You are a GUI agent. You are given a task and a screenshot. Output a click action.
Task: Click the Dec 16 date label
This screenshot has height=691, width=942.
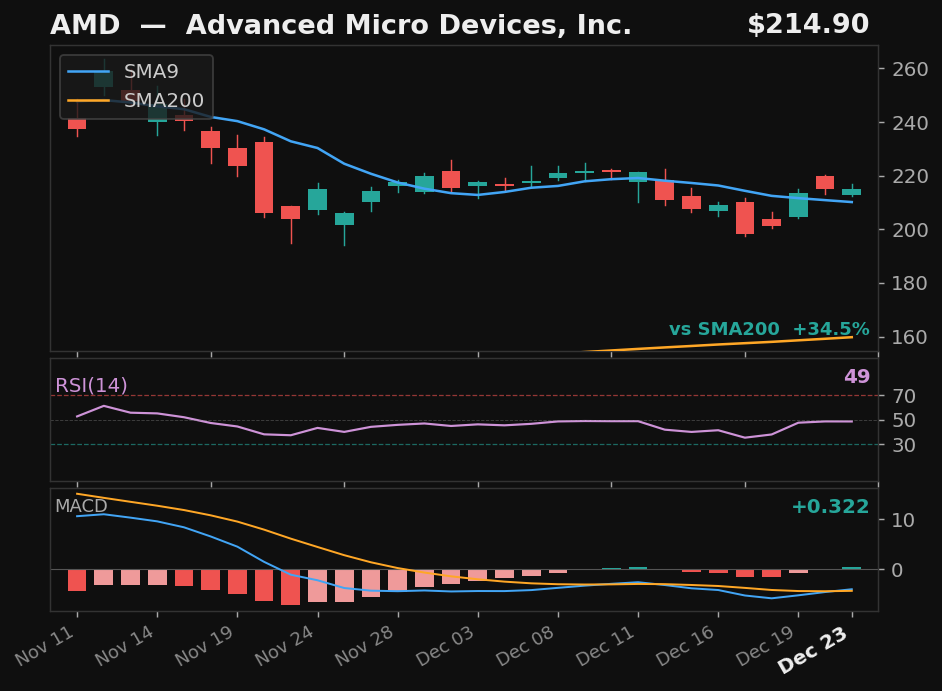[x=686, y=645]
